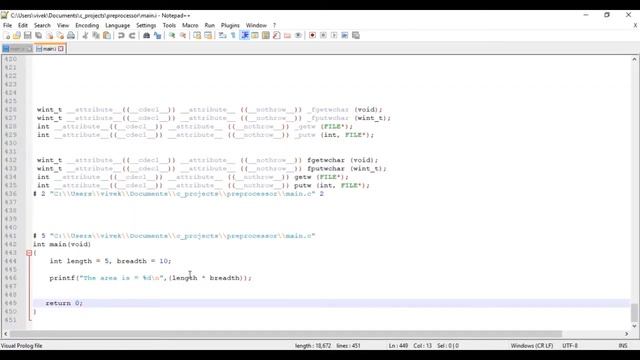Save the current file via toolbar
640x360 pixels.
point(27,36)
